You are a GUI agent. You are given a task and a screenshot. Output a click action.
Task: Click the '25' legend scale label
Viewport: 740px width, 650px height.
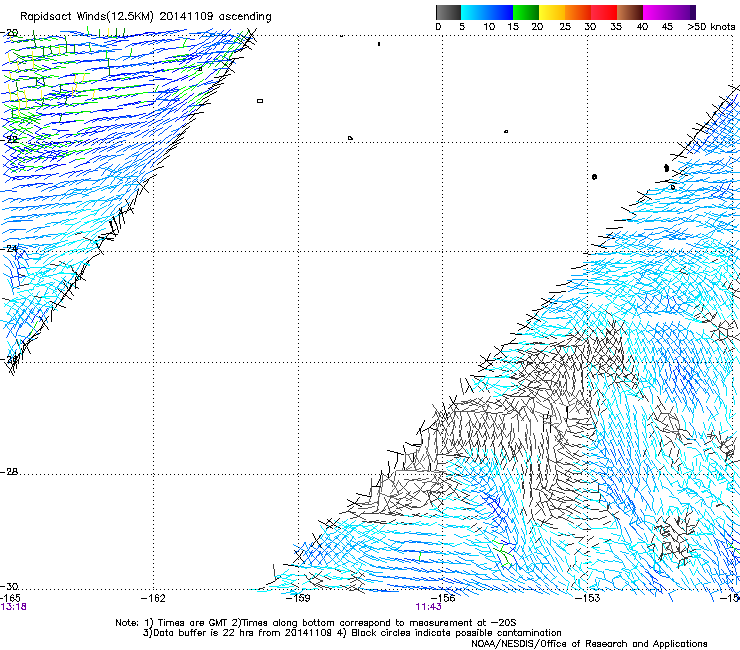coord(565,27)
